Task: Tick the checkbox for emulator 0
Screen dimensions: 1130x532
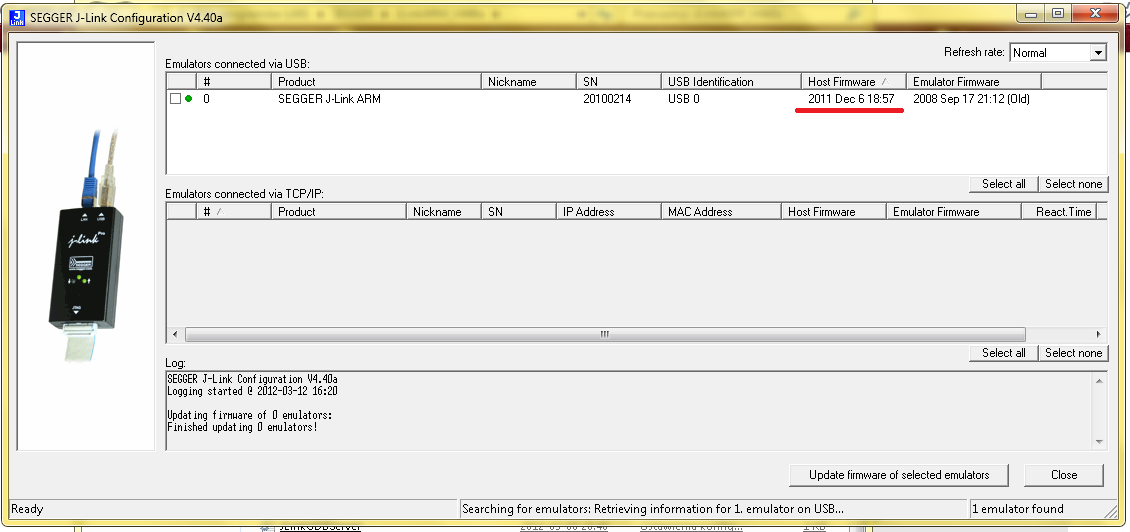Action: pos(175,99)
